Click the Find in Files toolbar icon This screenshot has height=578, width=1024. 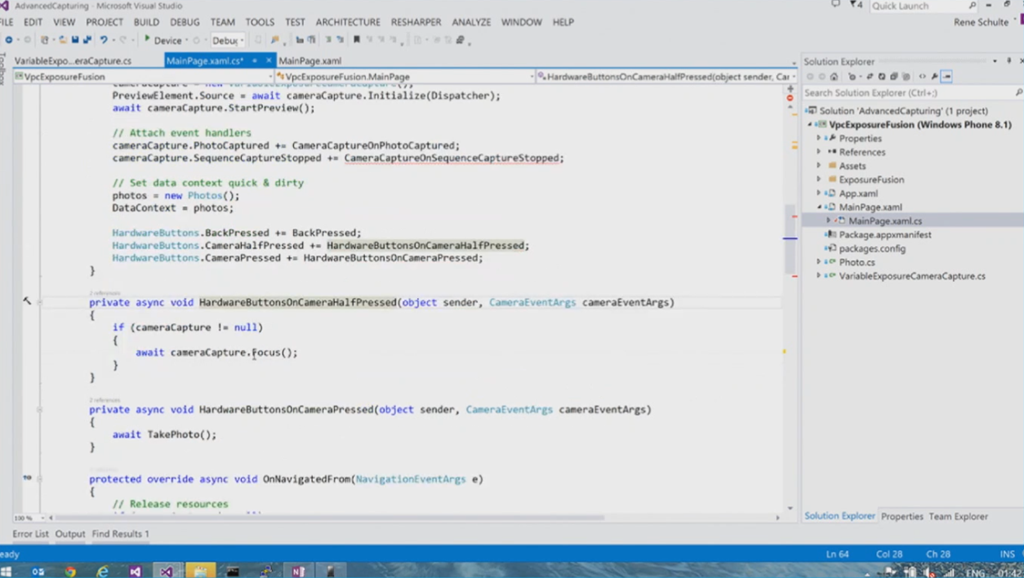pos(275,40)
